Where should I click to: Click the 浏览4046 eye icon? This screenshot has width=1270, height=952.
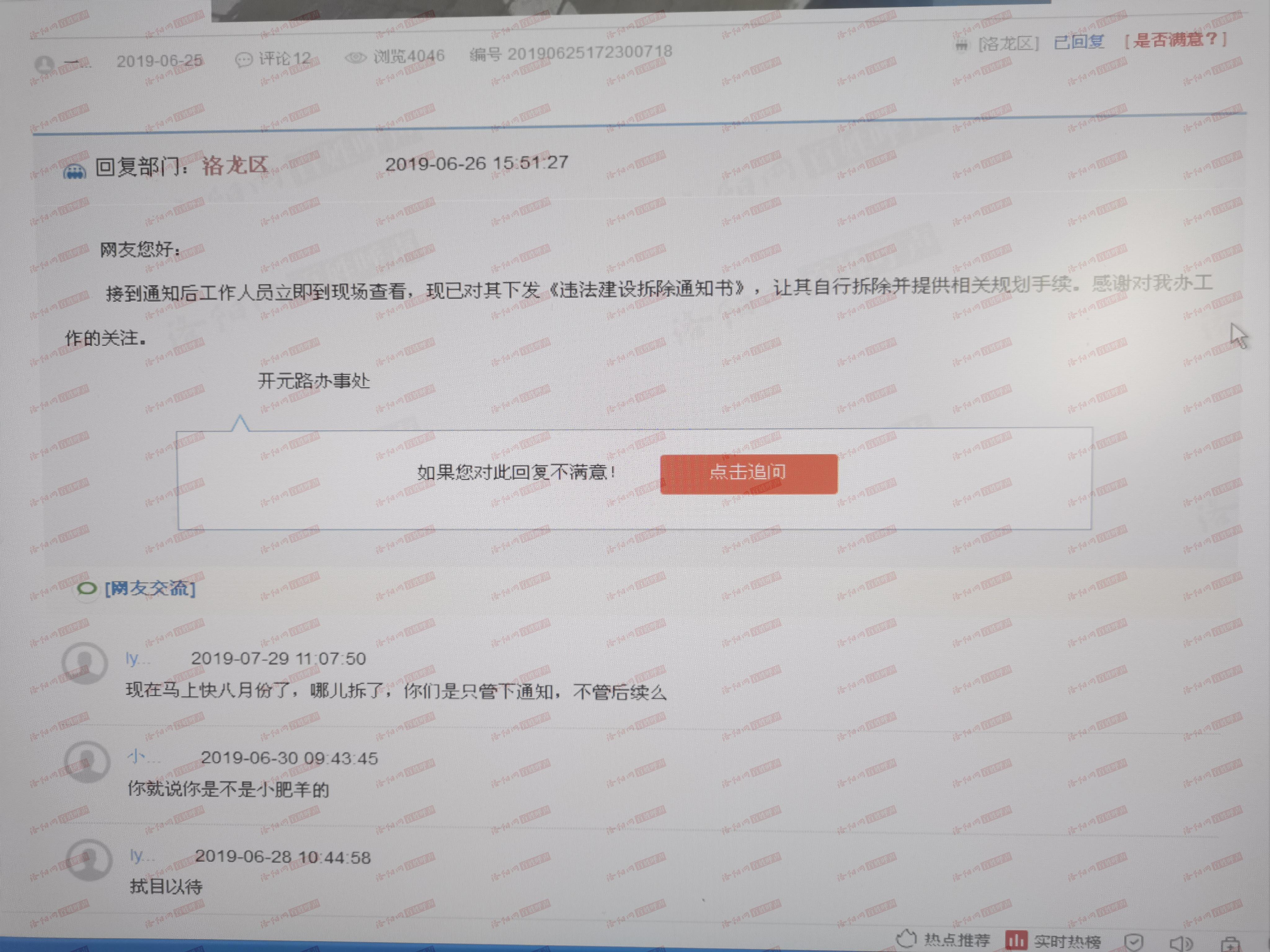(355, 57)
